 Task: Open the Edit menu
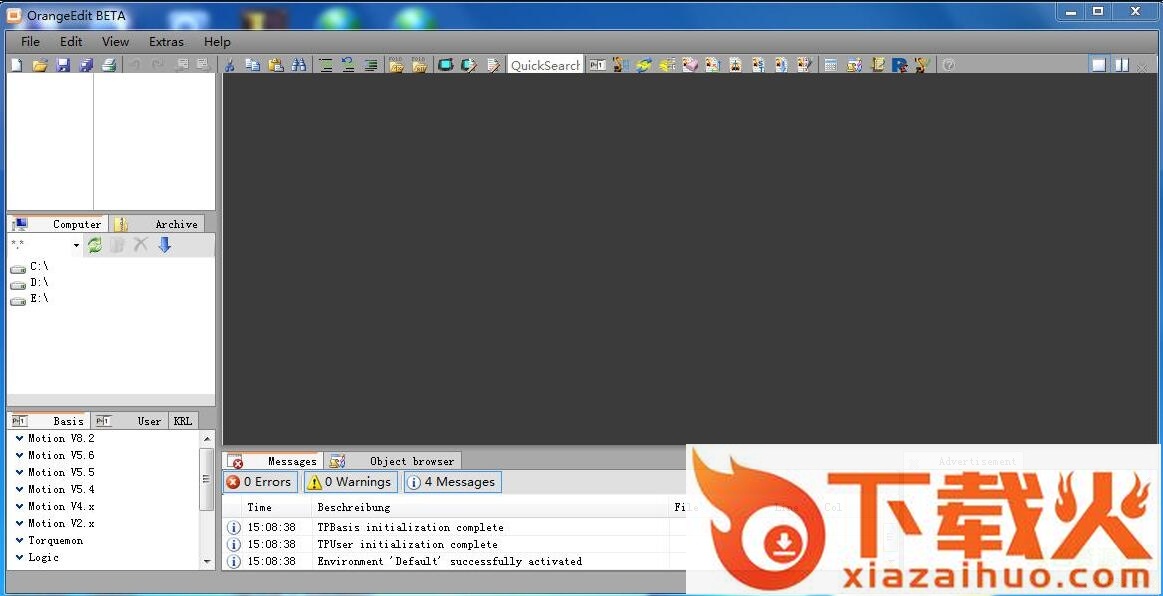click(71, 42)
